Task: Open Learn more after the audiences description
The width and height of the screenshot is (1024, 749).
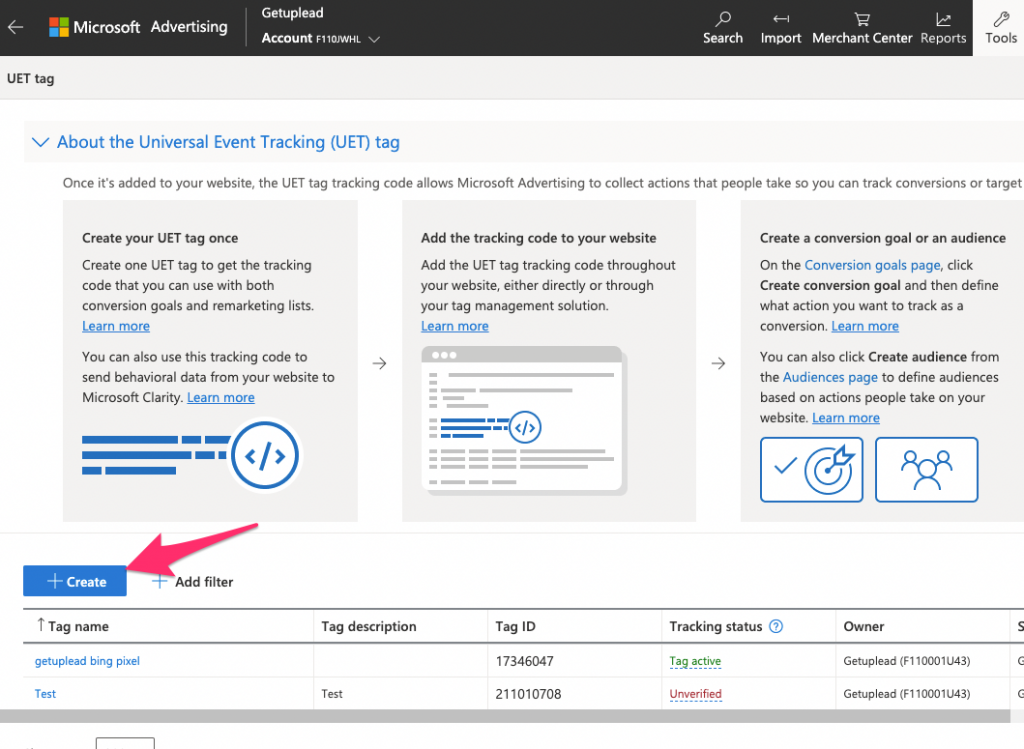Action: [846, 418]
